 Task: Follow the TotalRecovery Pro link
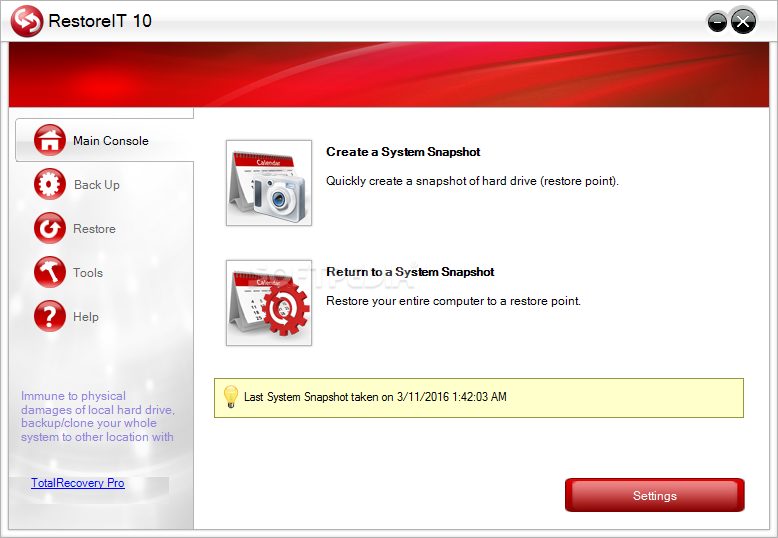click(x=78, y=483)
